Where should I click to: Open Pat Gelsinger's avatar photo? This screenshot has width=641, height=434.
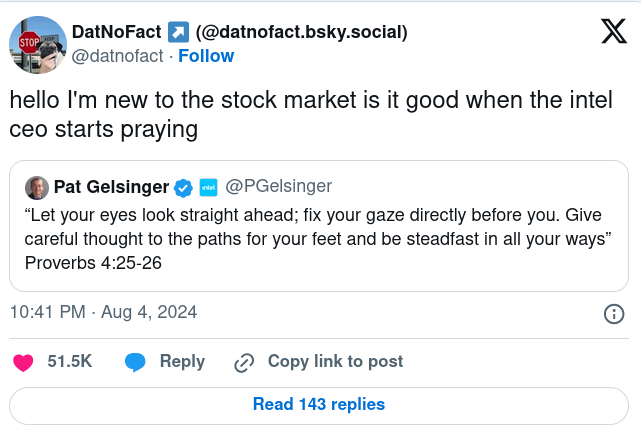coord(37,187)
